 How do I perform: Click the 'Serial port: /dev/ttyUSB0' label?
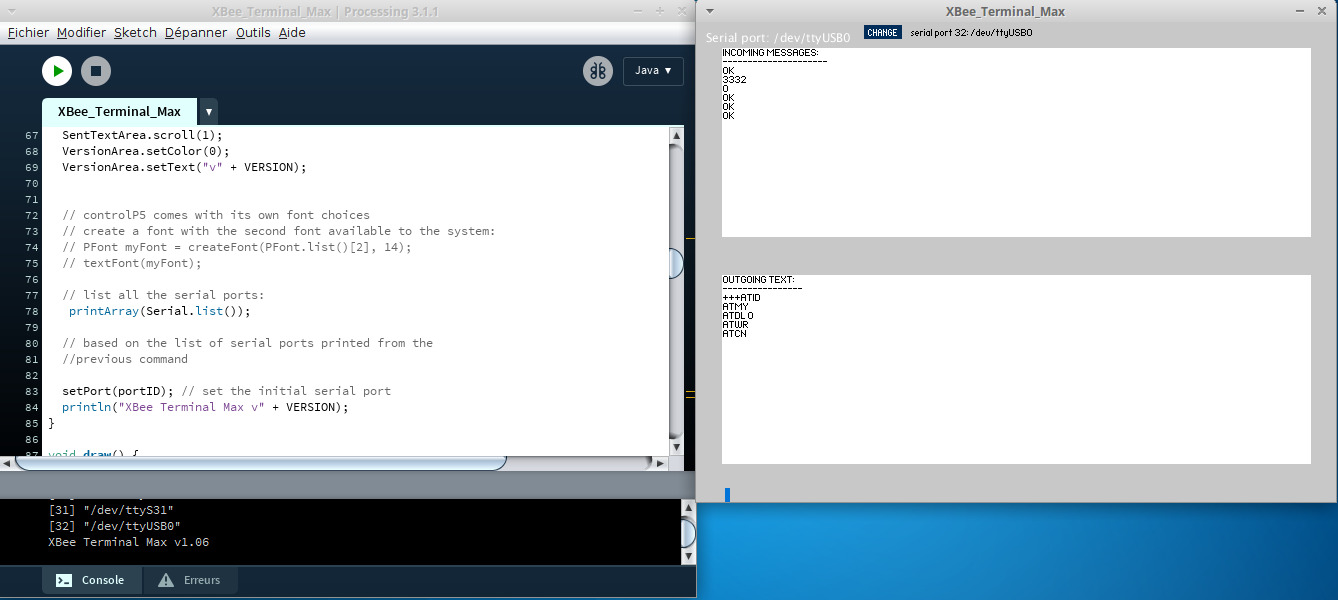778,38
